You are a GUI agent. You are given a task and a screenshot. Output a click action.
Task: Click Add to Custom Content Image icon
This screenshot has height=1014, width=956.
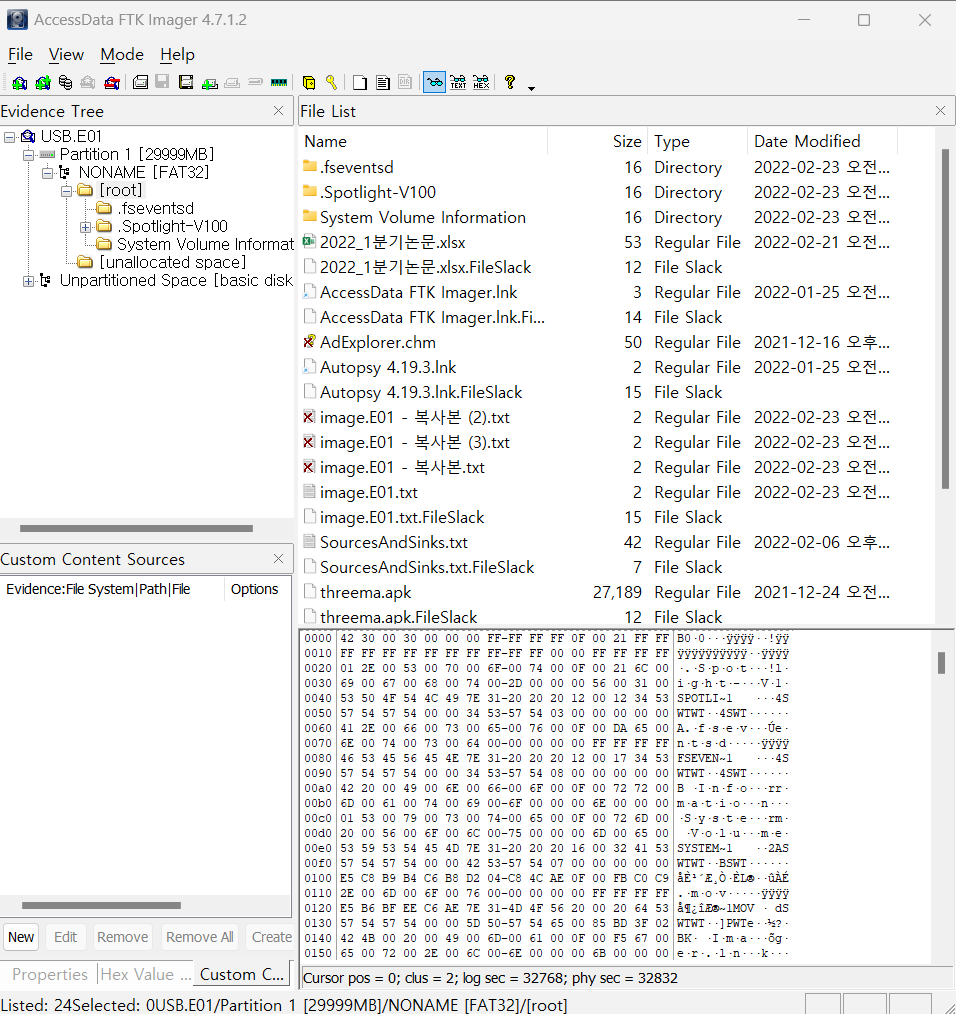click(x=209, y=83)
